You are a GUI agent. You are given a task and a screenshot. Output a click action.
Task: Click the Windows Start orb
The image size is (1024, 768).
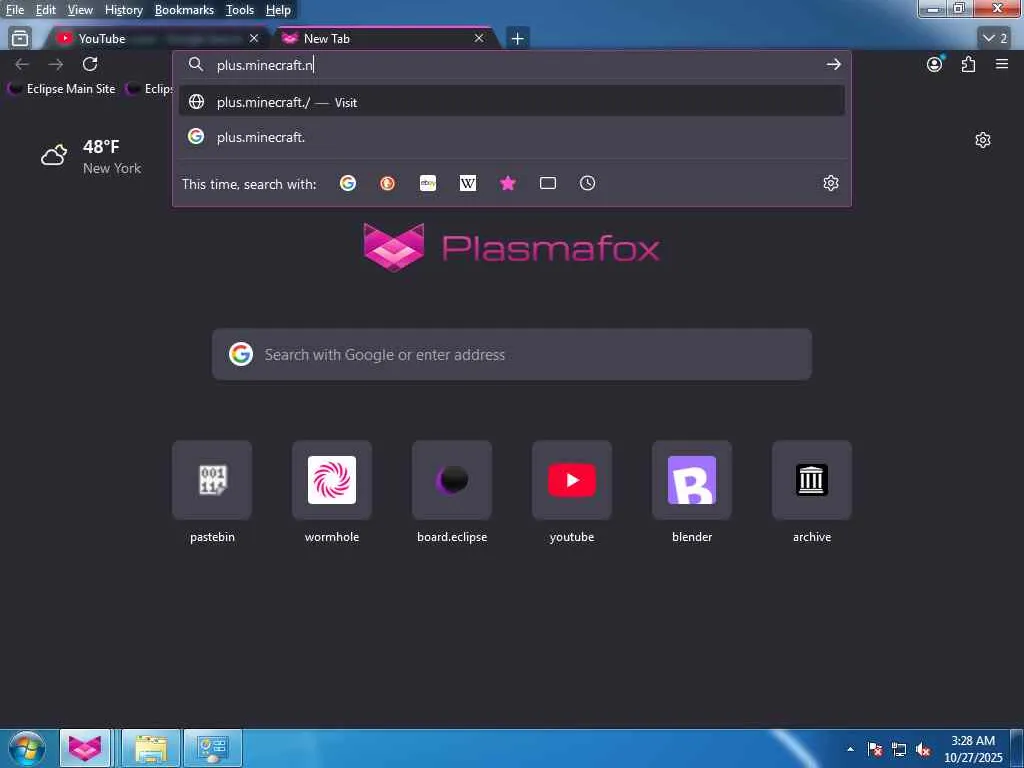[x=26, y=748]
